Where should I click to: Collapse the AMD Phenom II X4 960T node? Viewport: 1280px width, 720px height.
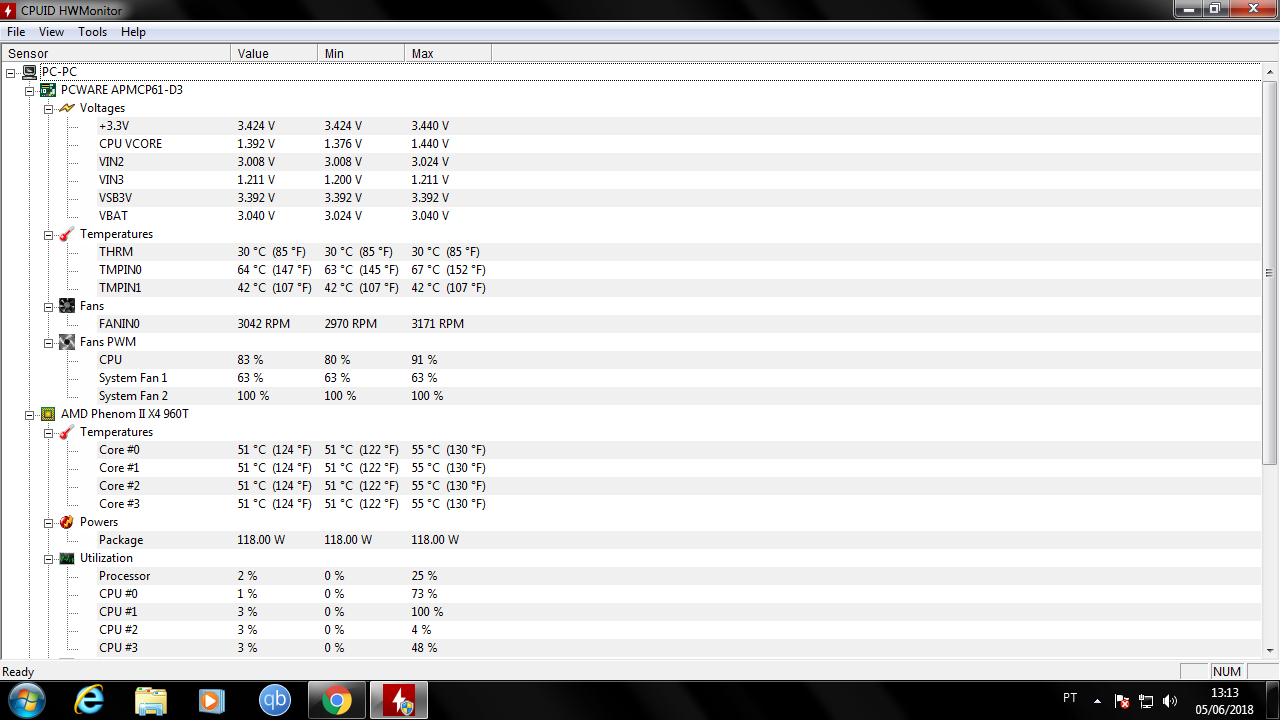[x=30, y=414]
